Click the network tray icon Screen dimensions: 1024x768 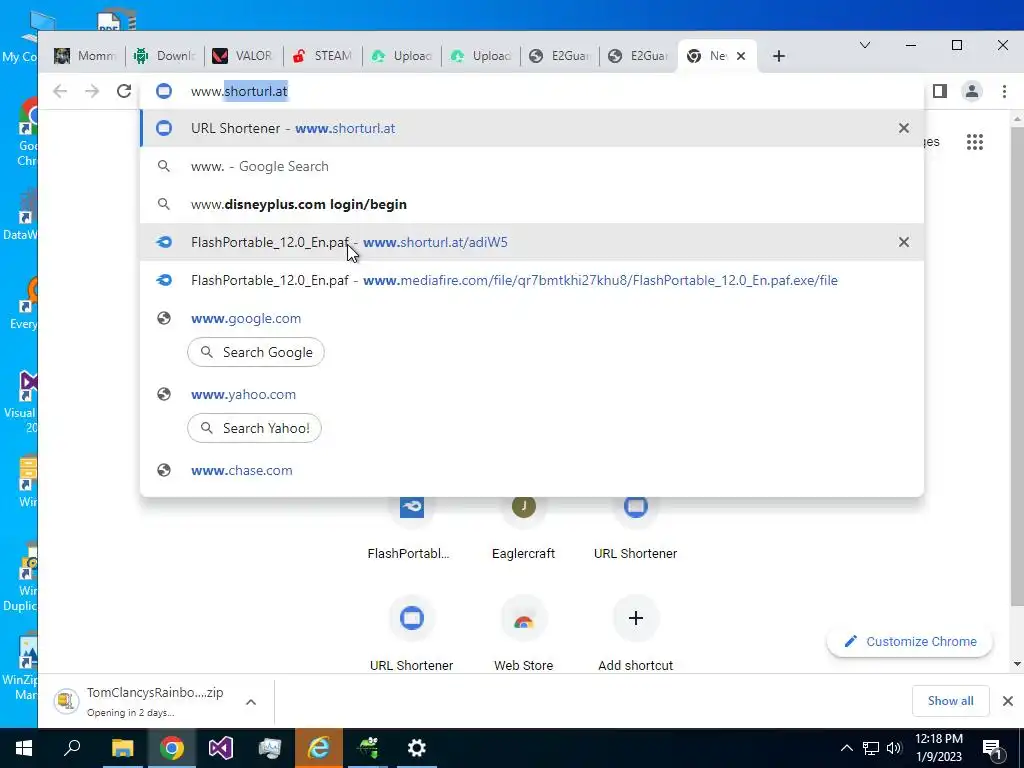click(871, 748)
